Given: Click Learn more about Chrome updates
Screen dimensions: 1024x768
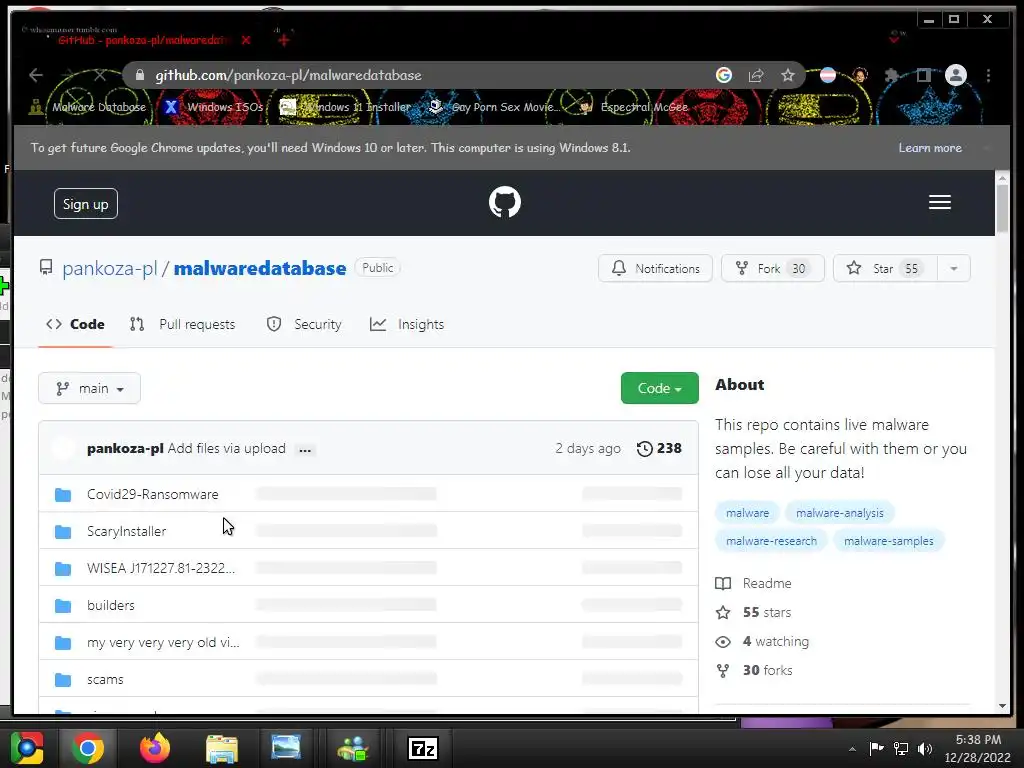Looking at the screenshot, I should (930, 148).
